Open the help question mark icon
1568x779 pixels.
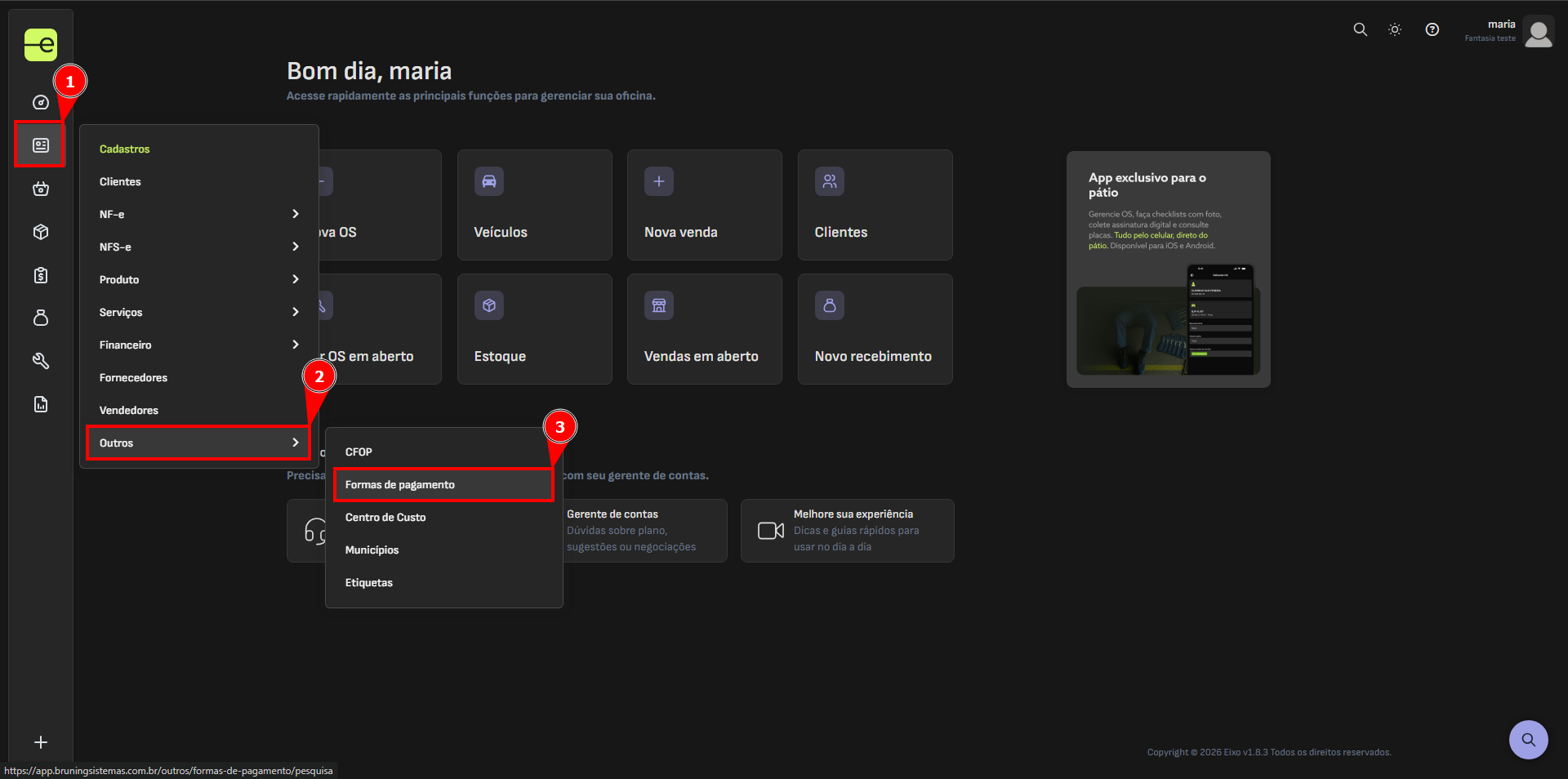click(1432, 29)
